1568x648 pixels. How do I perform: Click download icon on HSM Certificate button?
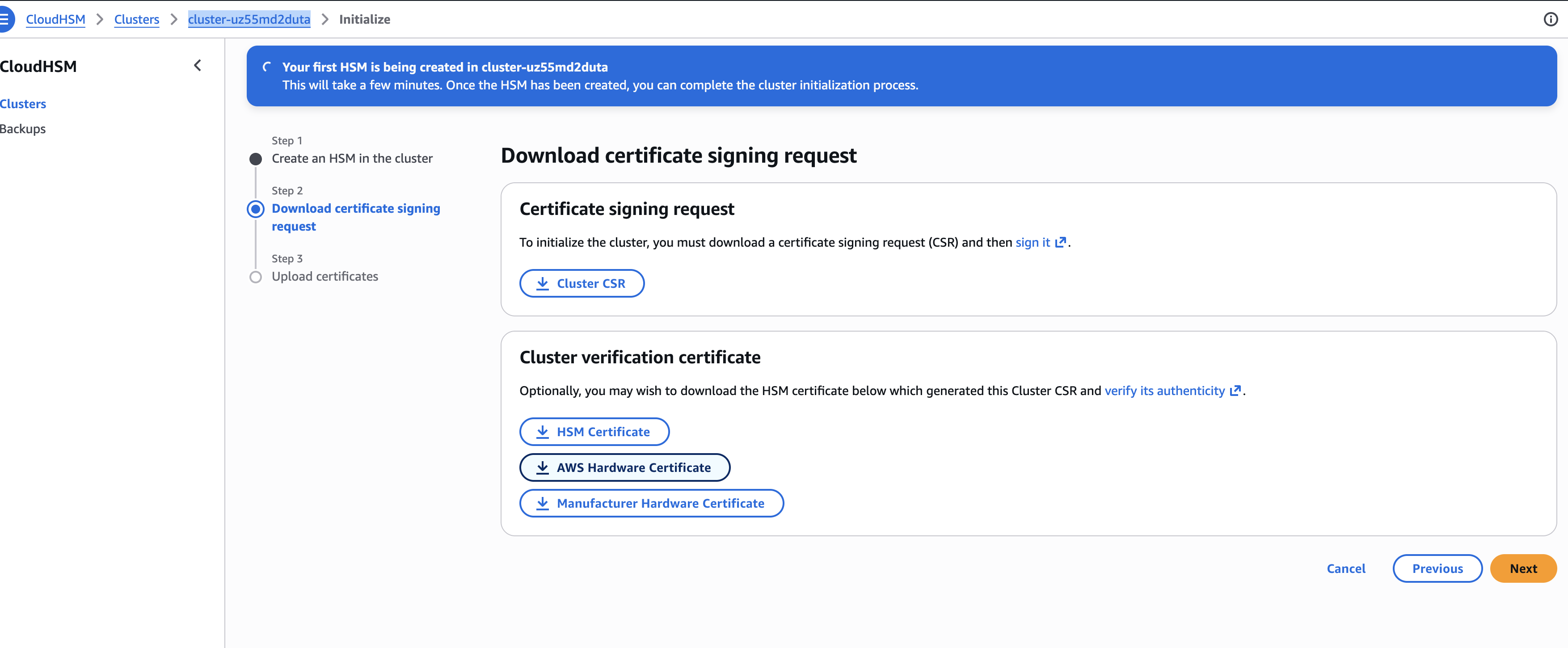pos(542,432)
